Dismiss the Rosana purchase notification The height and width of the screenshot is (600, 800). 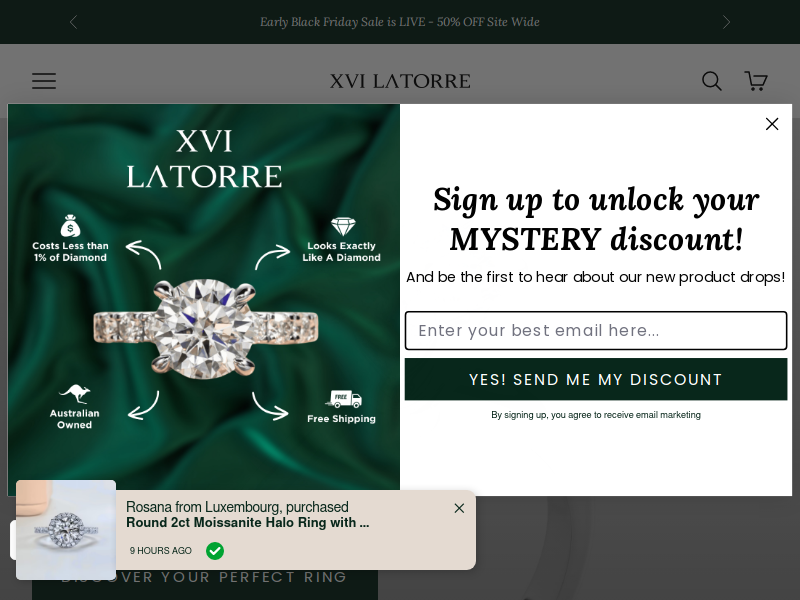[x=459, y=508]
